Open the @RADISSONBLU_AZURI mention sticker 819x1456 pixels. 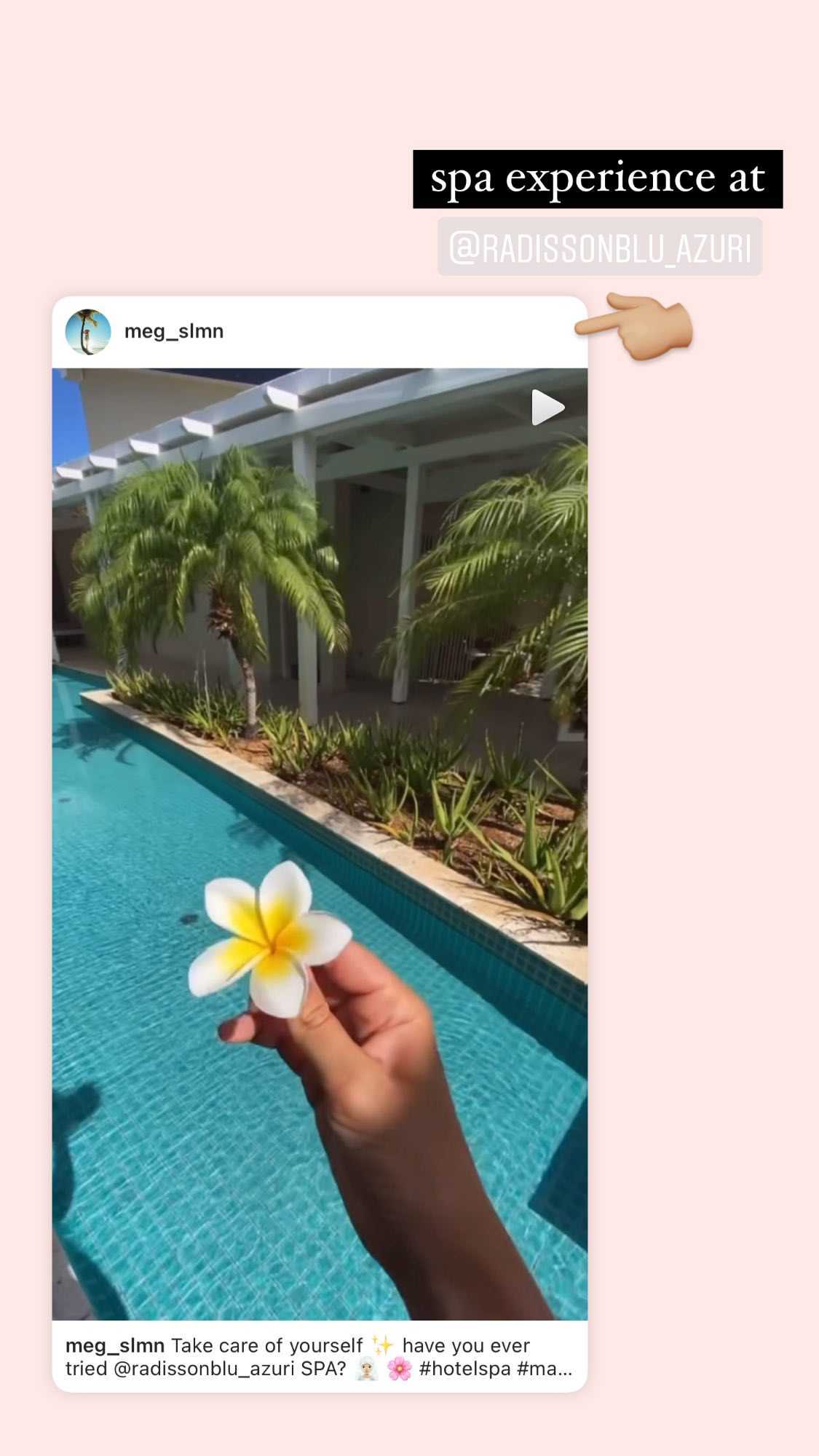pyautogui.click(x=600, y=248)
